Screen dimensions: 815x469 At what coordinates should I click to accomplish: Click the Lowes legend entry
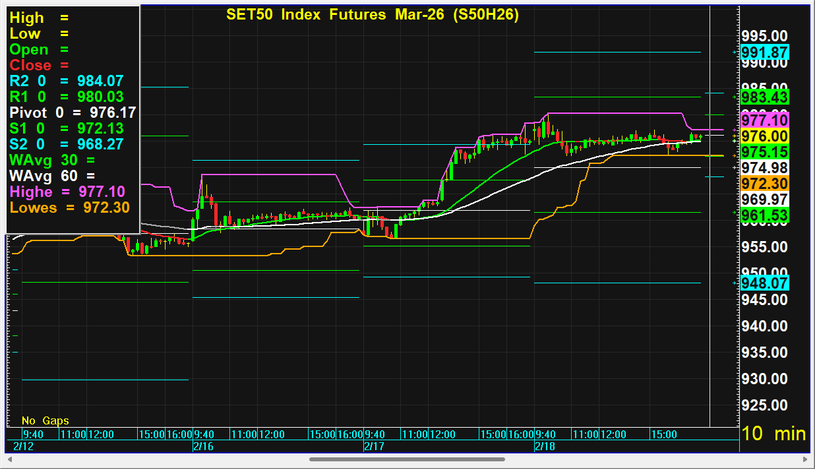click(66, 207)
